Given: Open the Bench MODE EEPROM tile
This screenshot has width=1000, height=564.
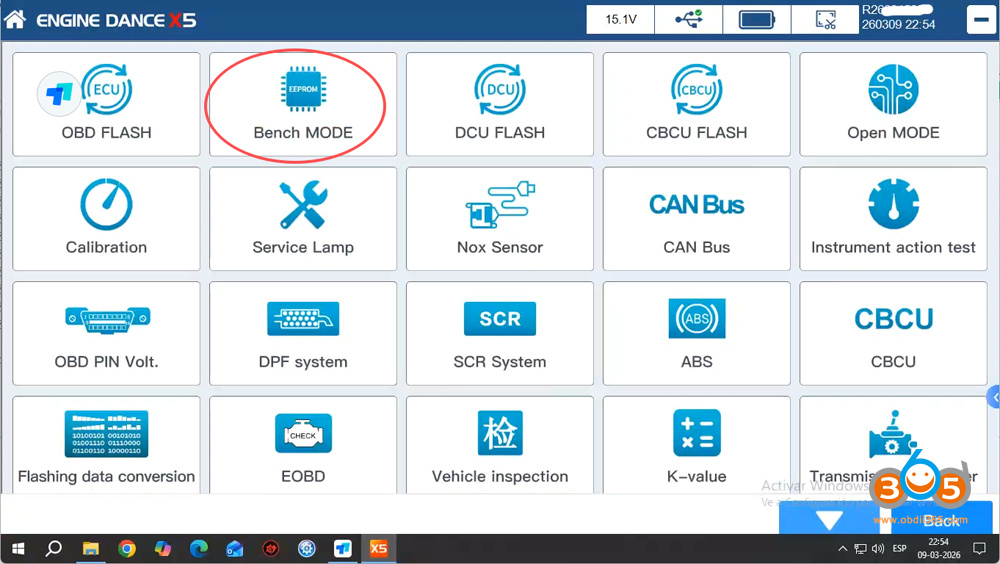Looking at the screenshot, I should pos(302,105).
